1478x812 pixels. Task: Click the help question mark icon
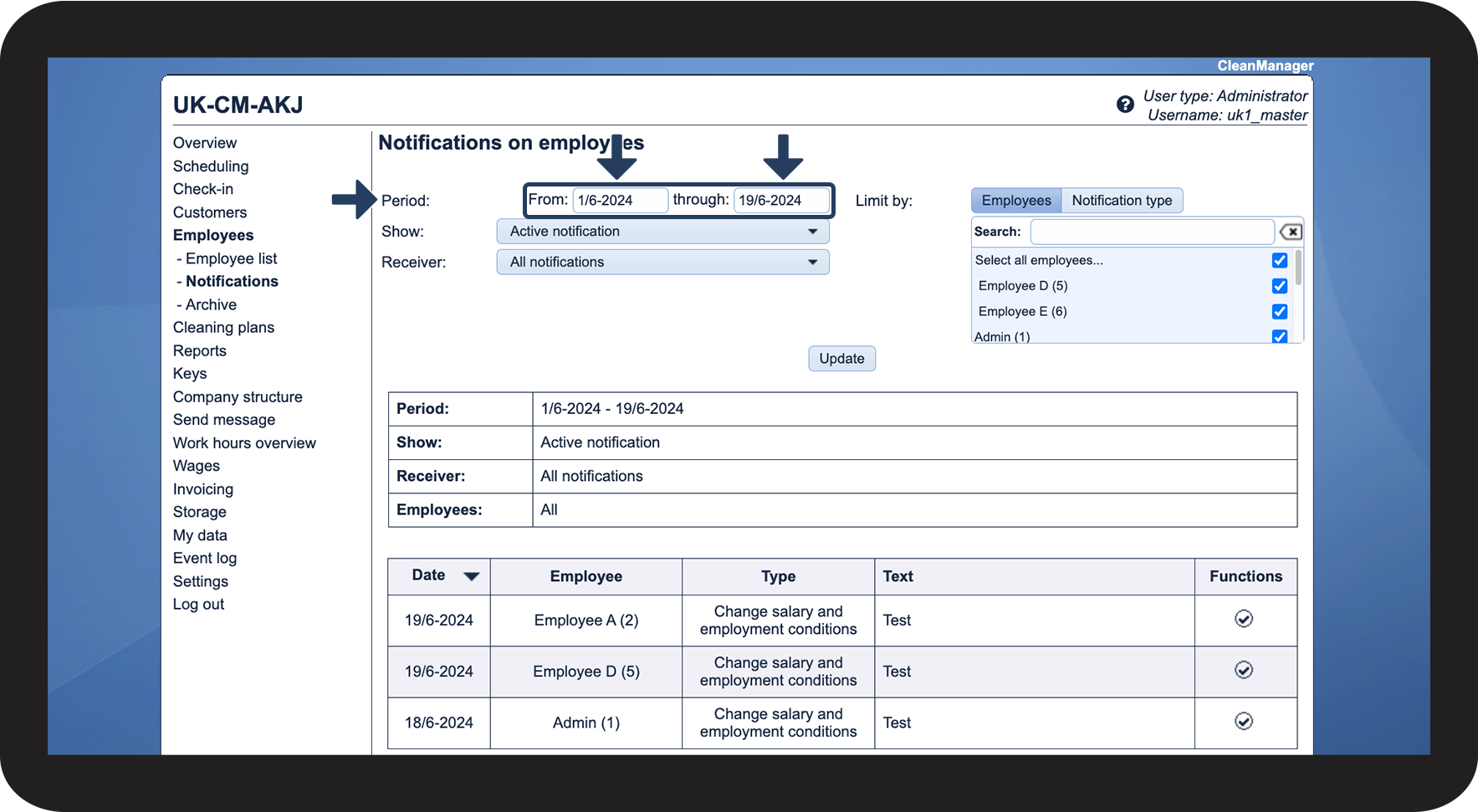point(1125,105)
